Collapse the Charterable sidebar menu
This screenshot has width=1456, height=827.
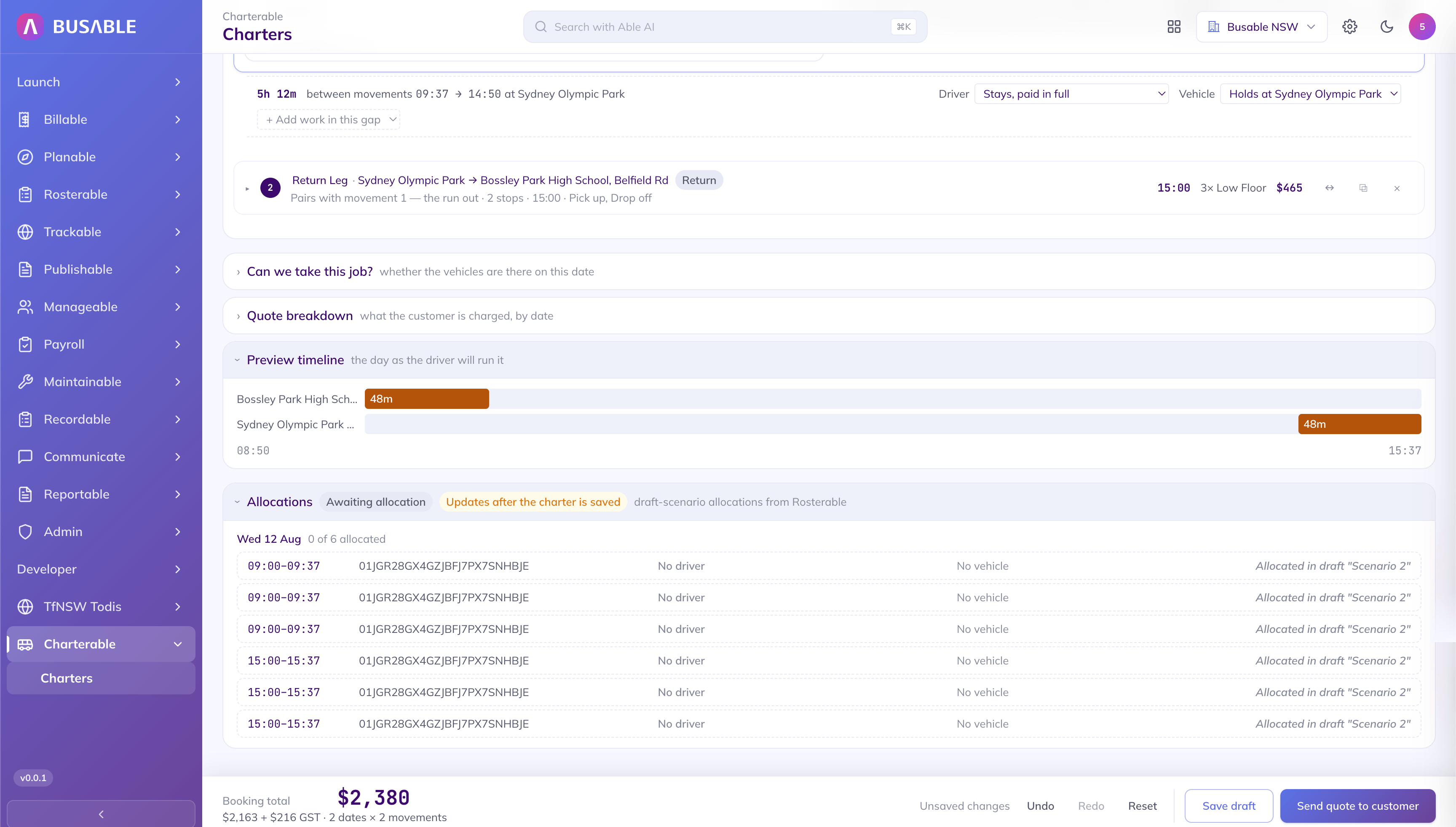click(x=101, y=644)
